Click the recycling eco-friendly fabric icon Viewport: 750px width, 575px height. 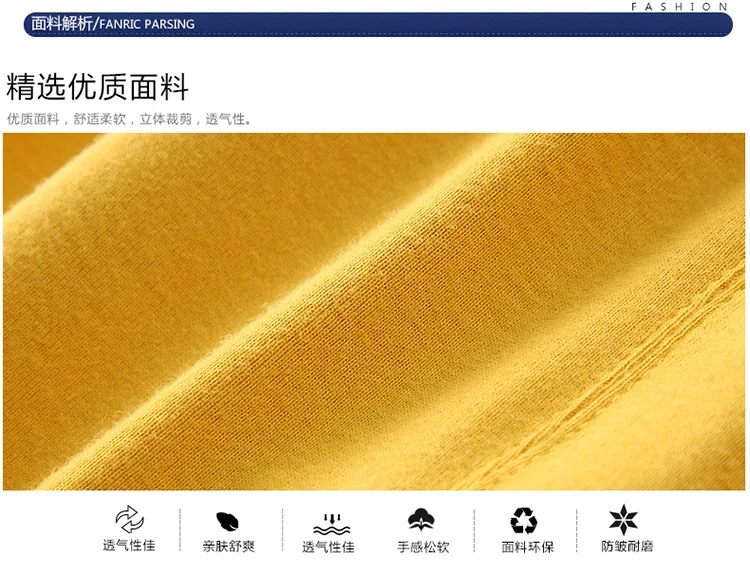[x=523, y=520]
